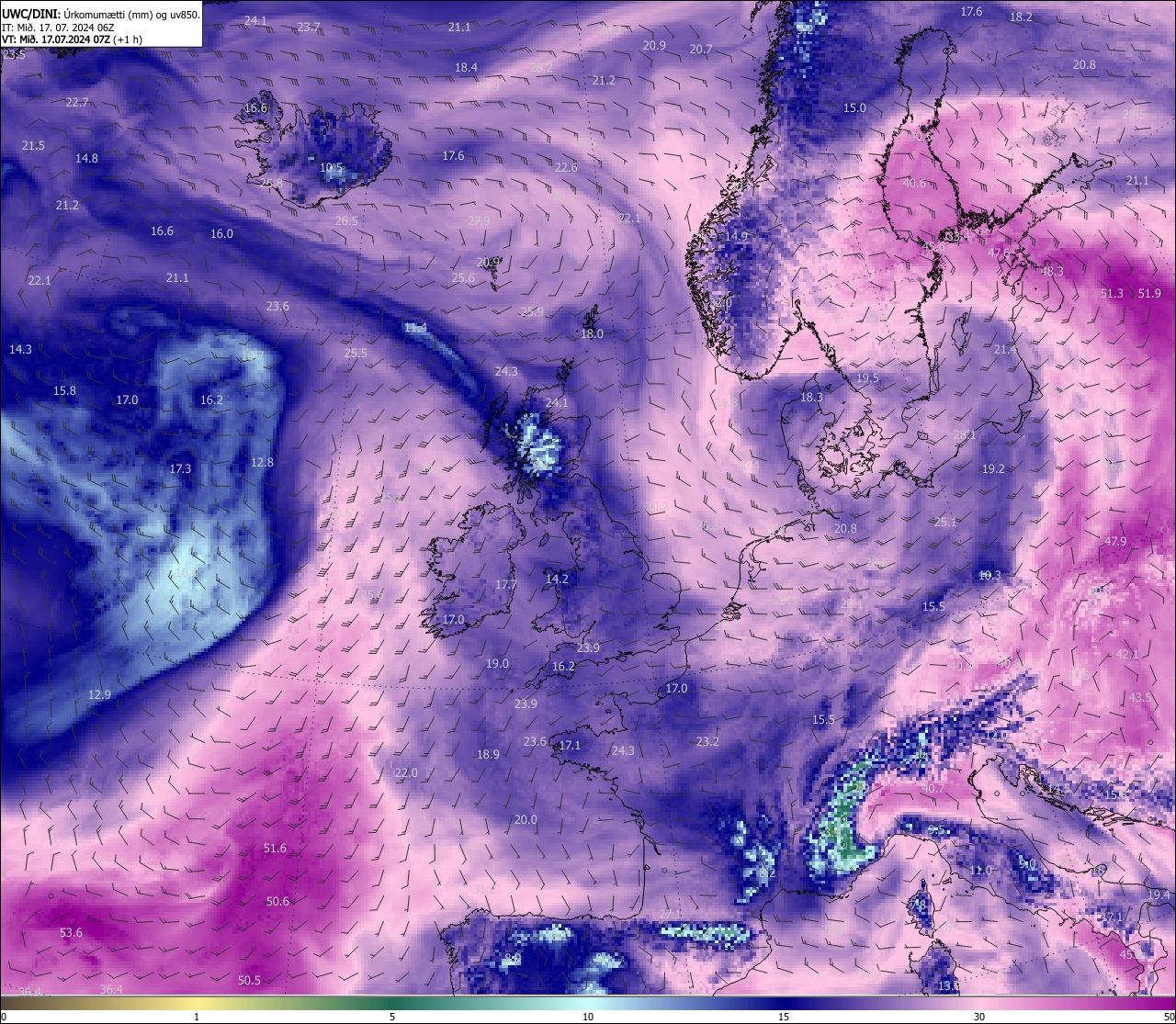Click the 23.7 value near the top
Image resolution: width=1176 pixels, height=1024 pixels.
pyautogui.click(x=309, y=28)
